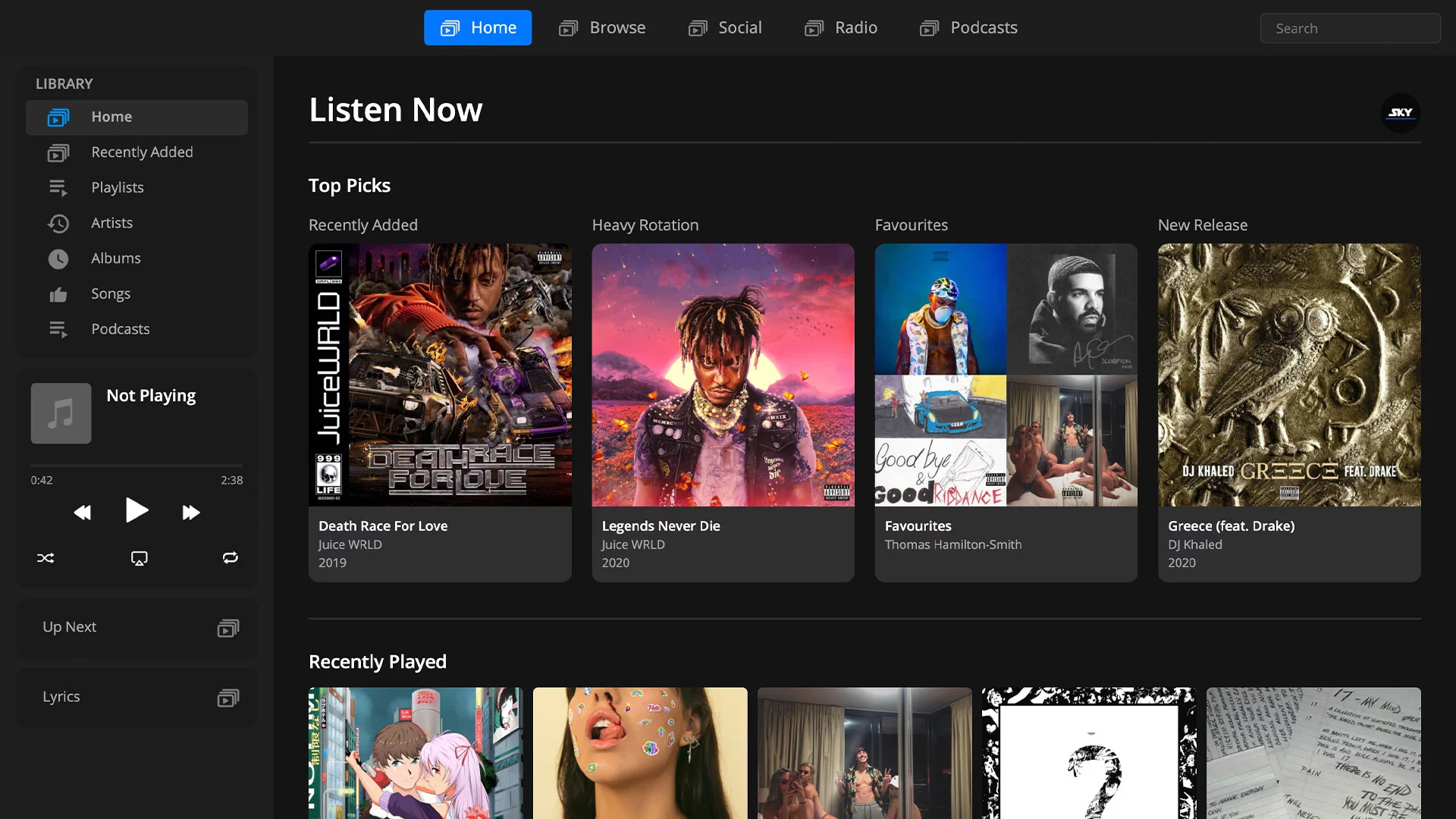Click the Recently Played heading

pos(378,662)
